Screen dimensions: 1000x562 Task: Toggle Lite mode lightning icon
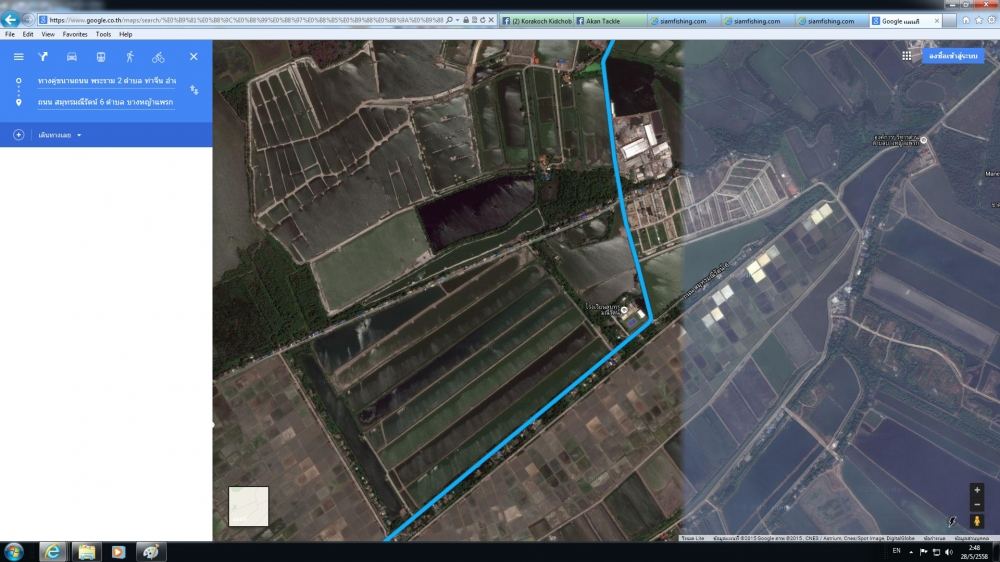[x=952, y=522]
